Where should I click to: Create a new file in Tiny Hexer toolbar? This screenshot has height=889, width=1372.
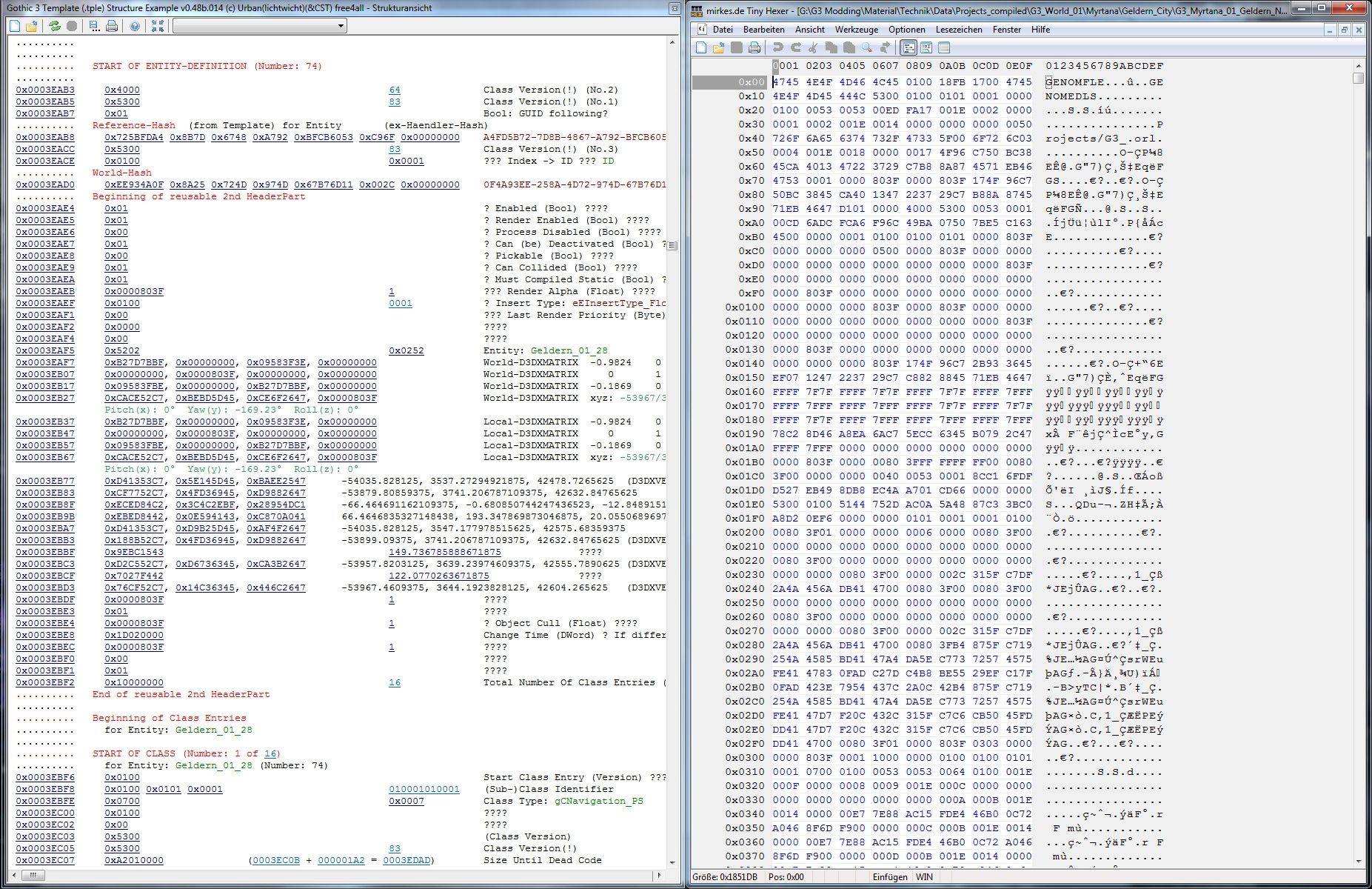(701, 48)
